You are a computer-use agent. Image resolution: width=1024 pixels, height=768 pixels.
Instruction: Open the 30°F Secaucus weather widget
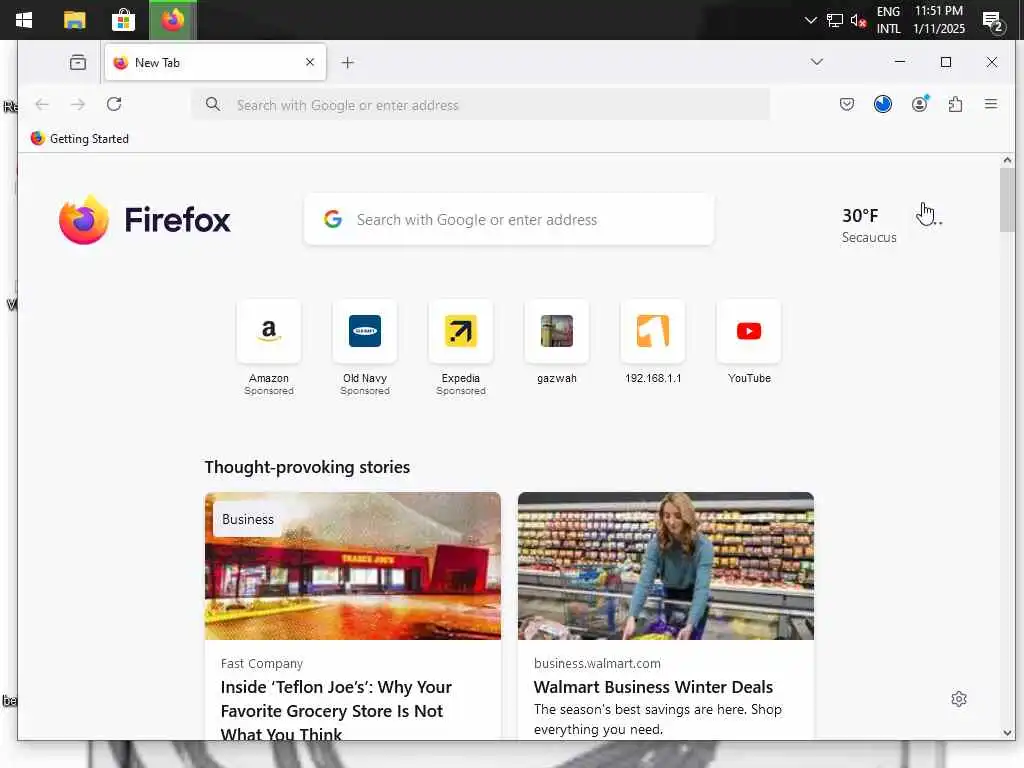point(869,225)
